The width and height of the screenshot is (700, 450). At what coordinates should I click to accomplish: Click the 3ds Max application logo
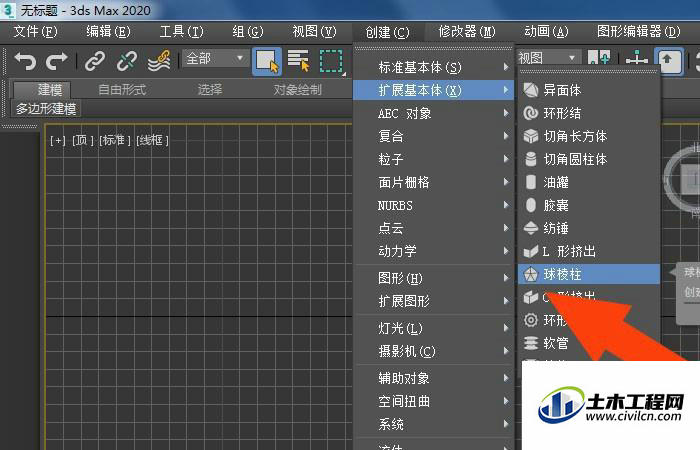point(8,10)
